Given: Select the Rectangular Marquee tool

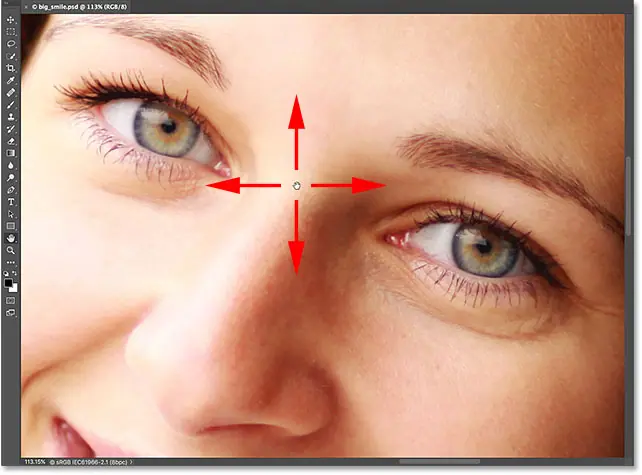Looking at the screenshot, I should click(x=11, y=32).
